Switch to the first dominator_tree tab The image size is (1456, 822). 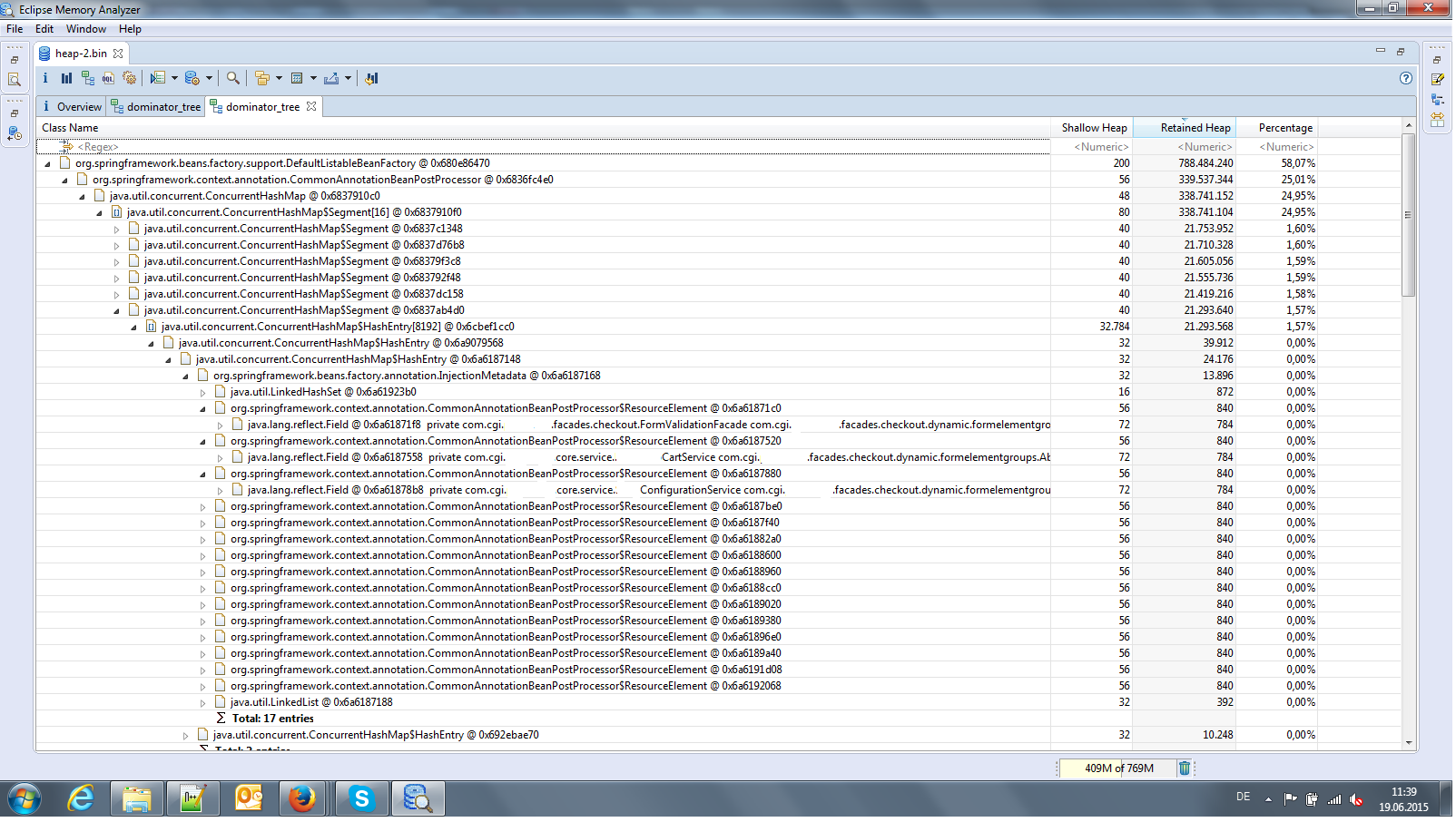click(155, 106)
